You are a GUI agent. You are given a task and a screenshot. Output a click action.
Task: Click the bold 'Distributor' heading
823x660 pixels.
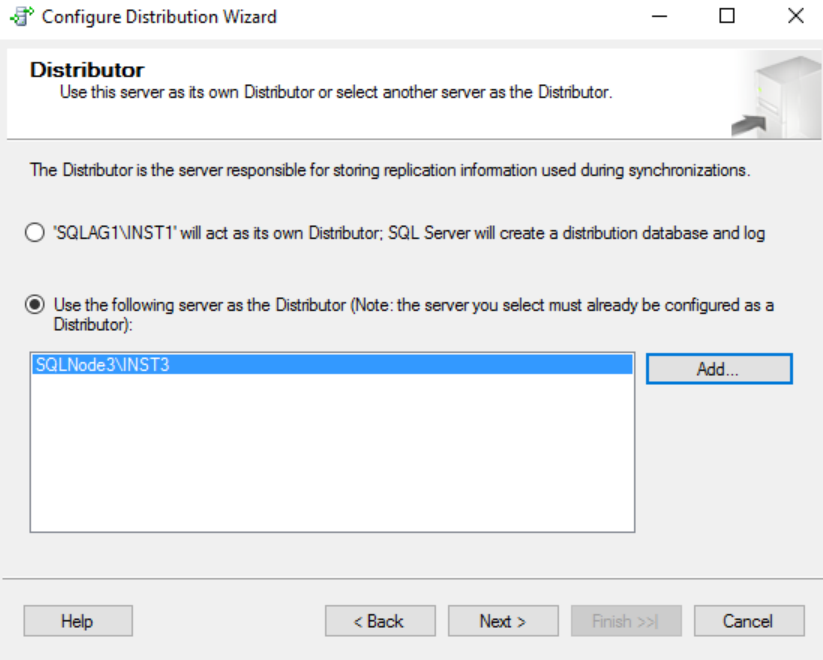[87, 70]
